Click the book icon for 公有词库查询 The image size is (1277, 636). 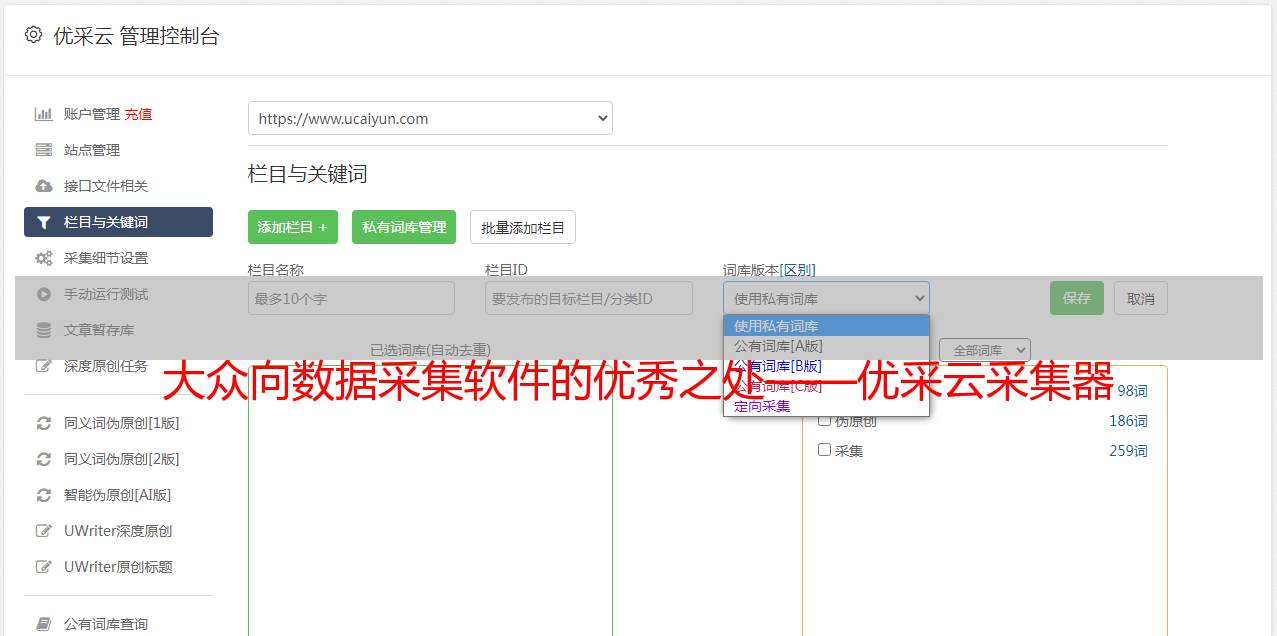pos(44,624)
